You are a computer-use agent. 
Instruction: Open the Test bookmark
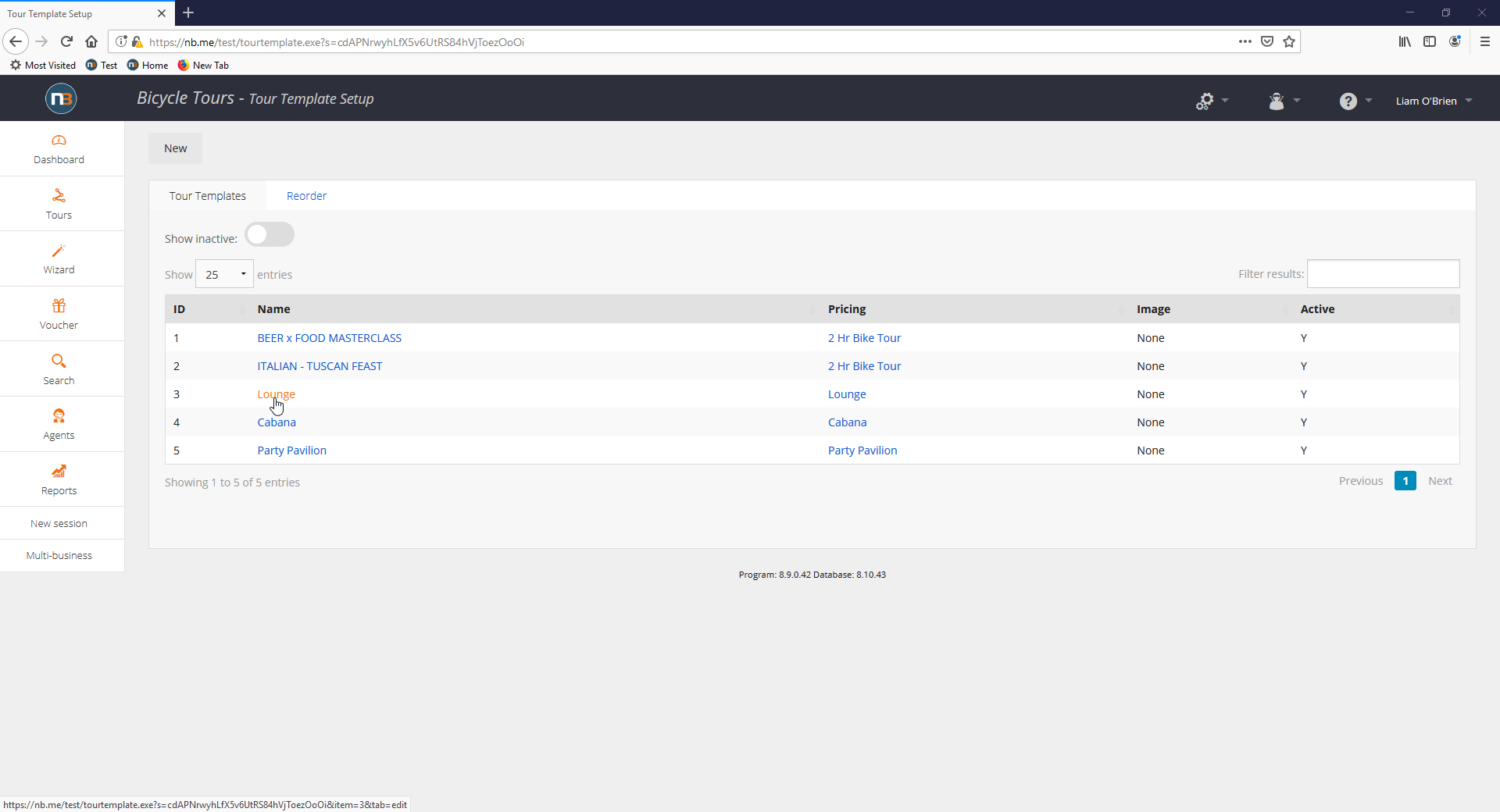(102, 65)
